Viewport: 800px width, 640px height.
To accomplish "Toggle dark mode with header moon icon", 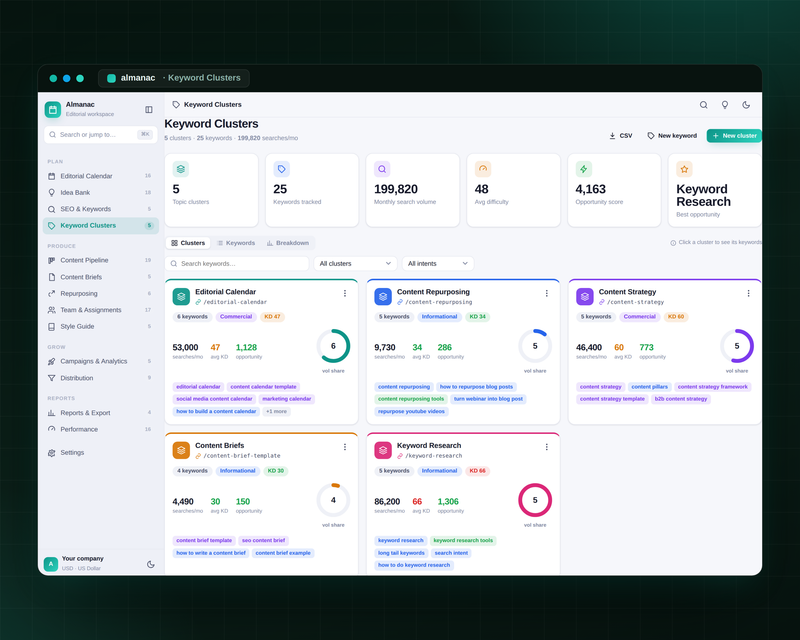I will [x=746, y=105].
